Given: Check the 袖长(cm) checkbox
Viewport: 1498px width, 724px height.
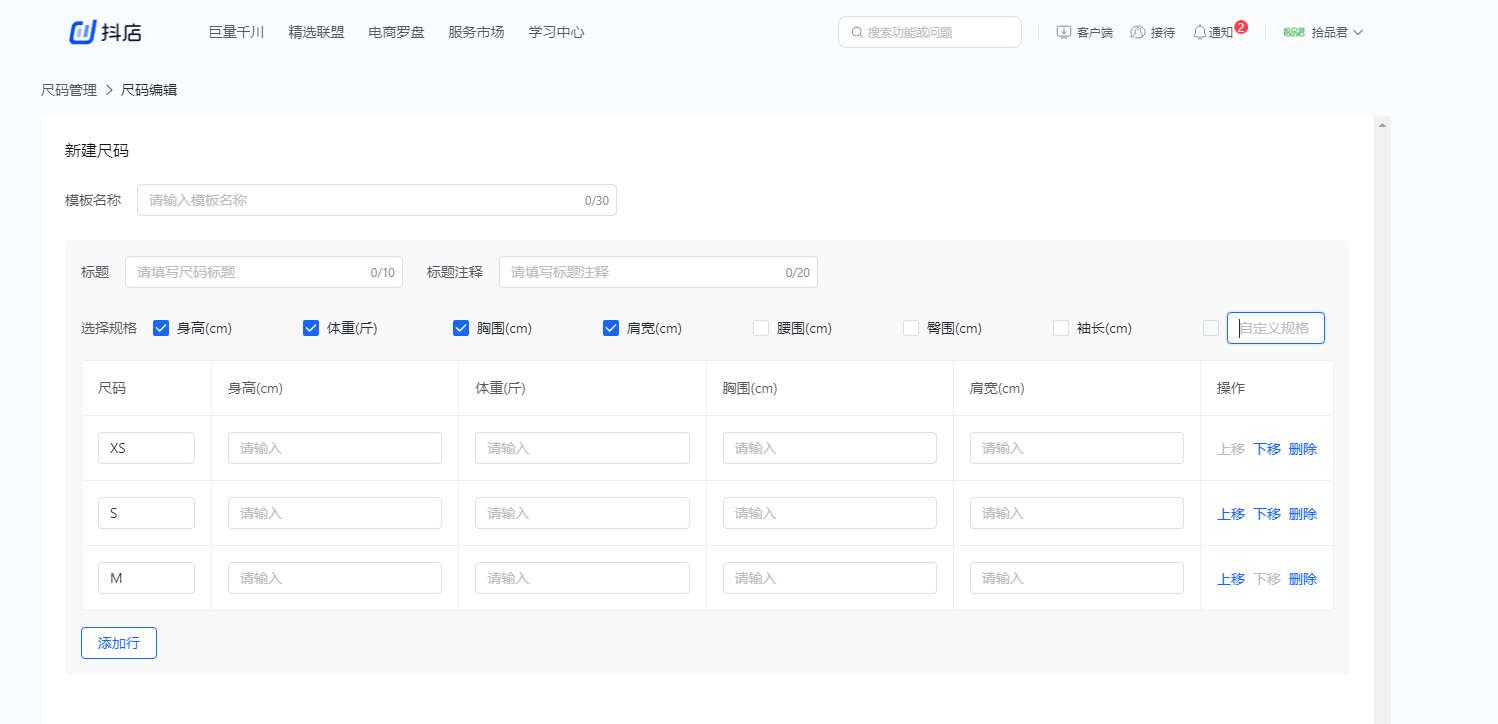Looking at the screenshot, I should 1061,328.
